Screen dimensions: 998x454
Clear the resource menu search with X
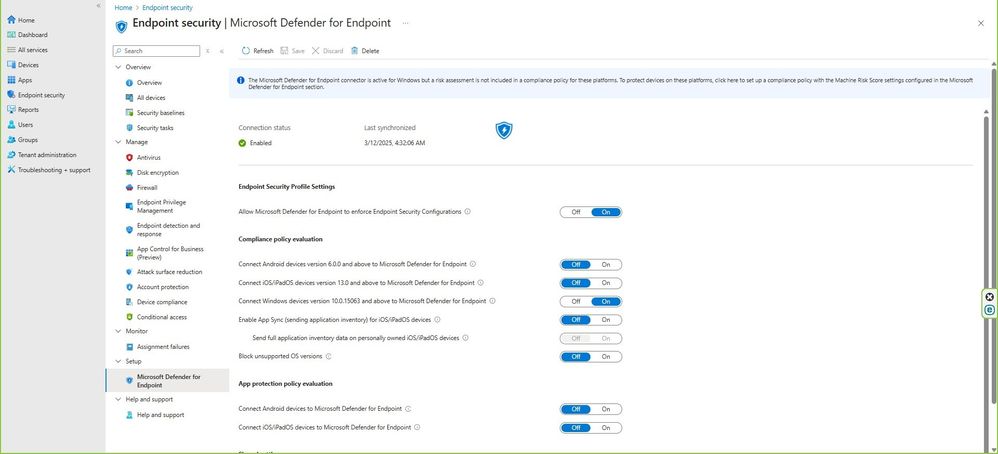pos(207,51)
